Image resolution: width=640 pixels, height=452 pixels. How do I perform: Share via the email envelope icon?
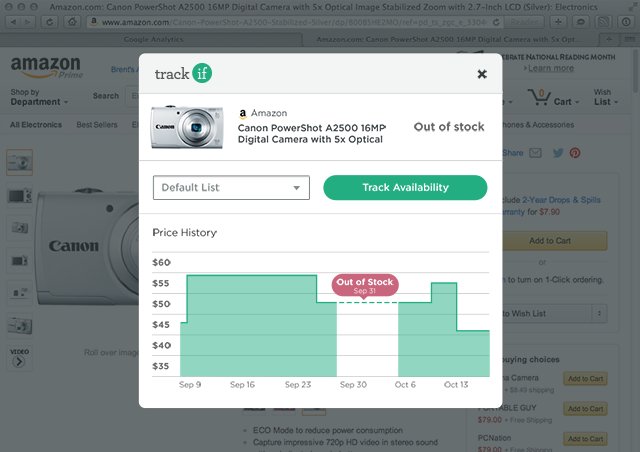tap(535, 153)
